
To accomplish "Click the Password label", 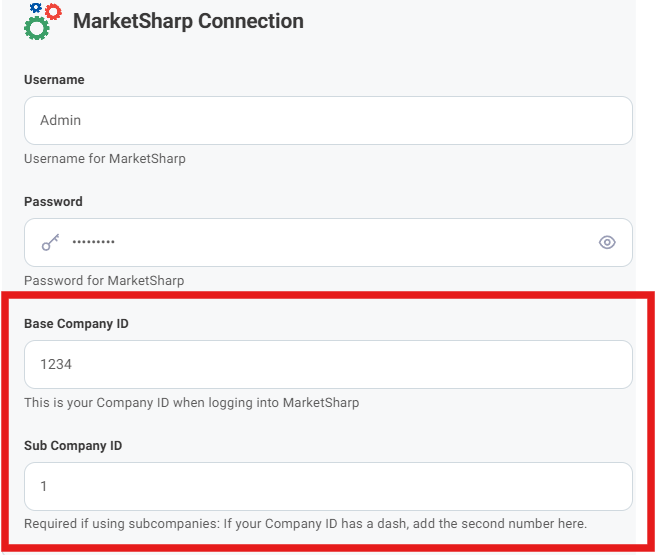I will pos(53,201).
